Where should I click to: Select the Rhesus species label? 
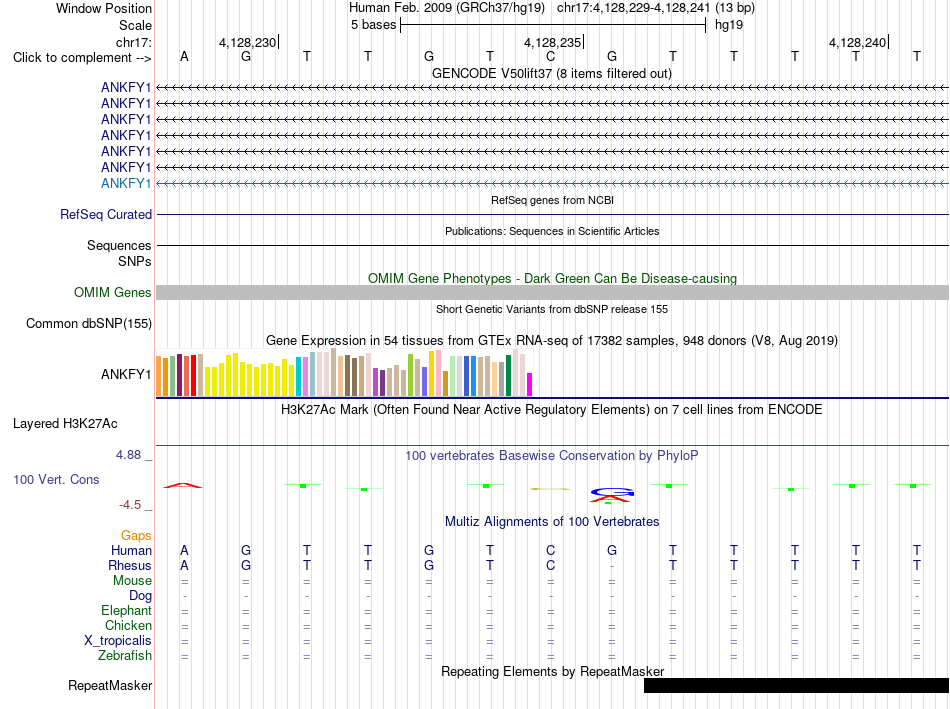pyautogui.click(x=130, y=565)
